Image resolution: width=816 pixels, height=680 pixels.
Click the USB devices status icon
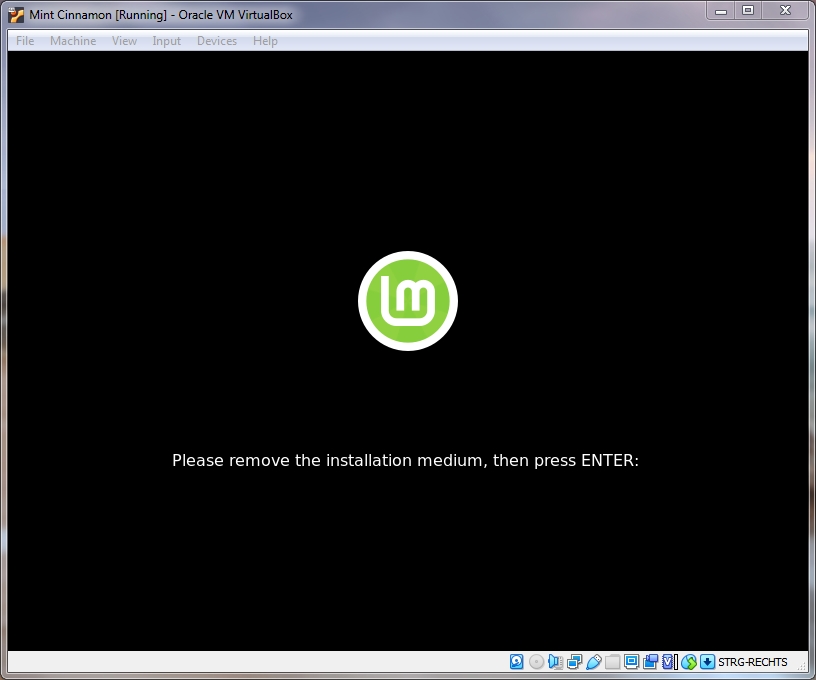coord(593,662)
